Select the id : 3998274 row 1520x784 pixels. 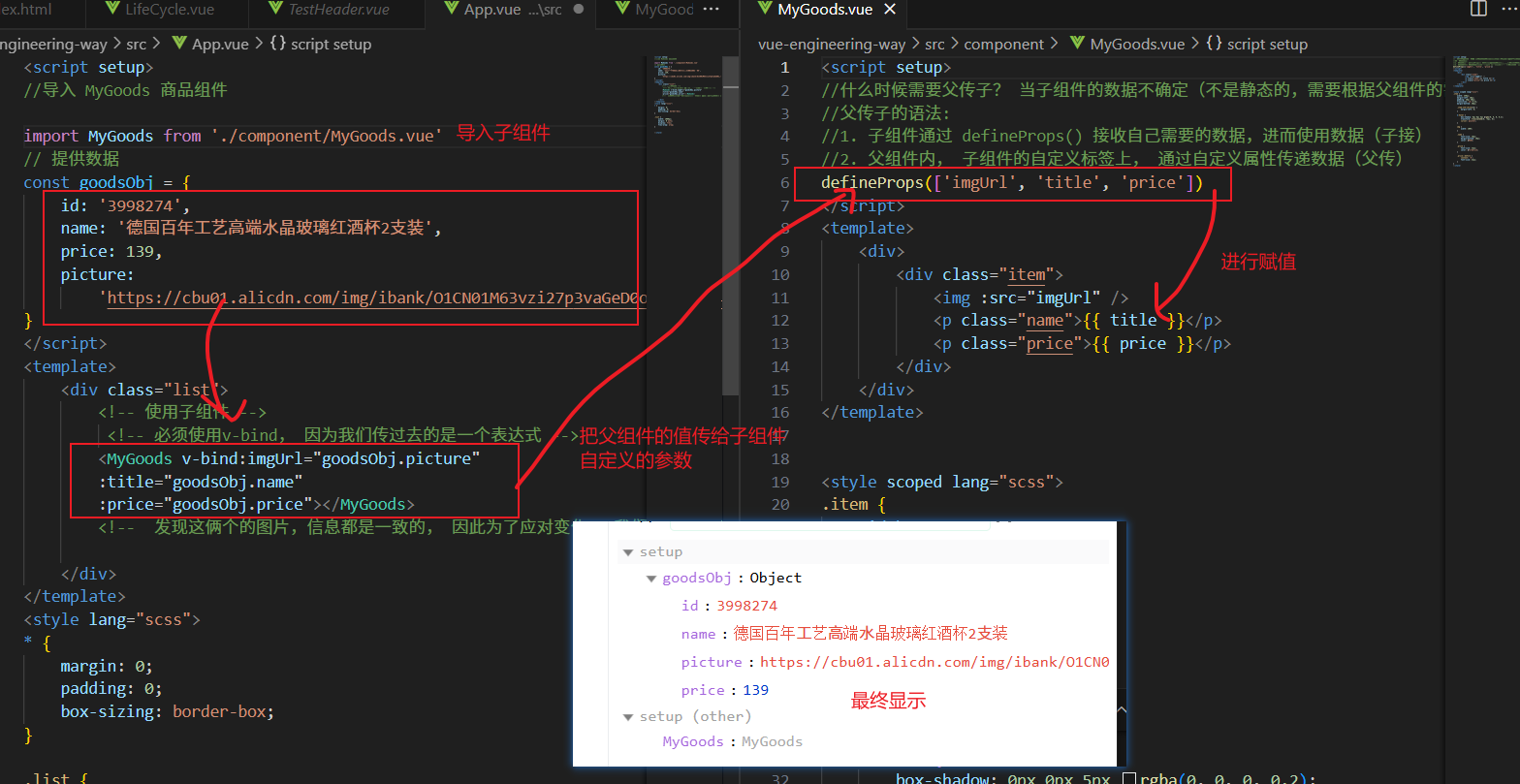pos(729,606)
